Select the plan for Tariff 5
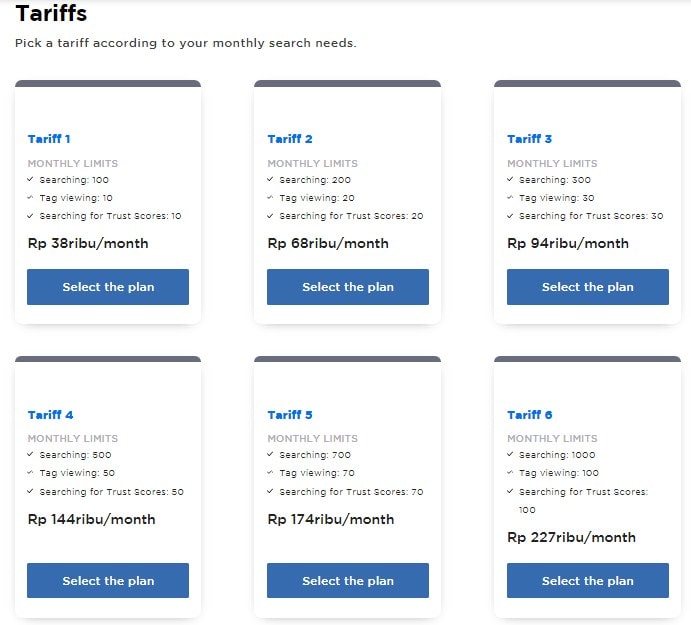The image size is (691, 625). [x=348, y=580]
